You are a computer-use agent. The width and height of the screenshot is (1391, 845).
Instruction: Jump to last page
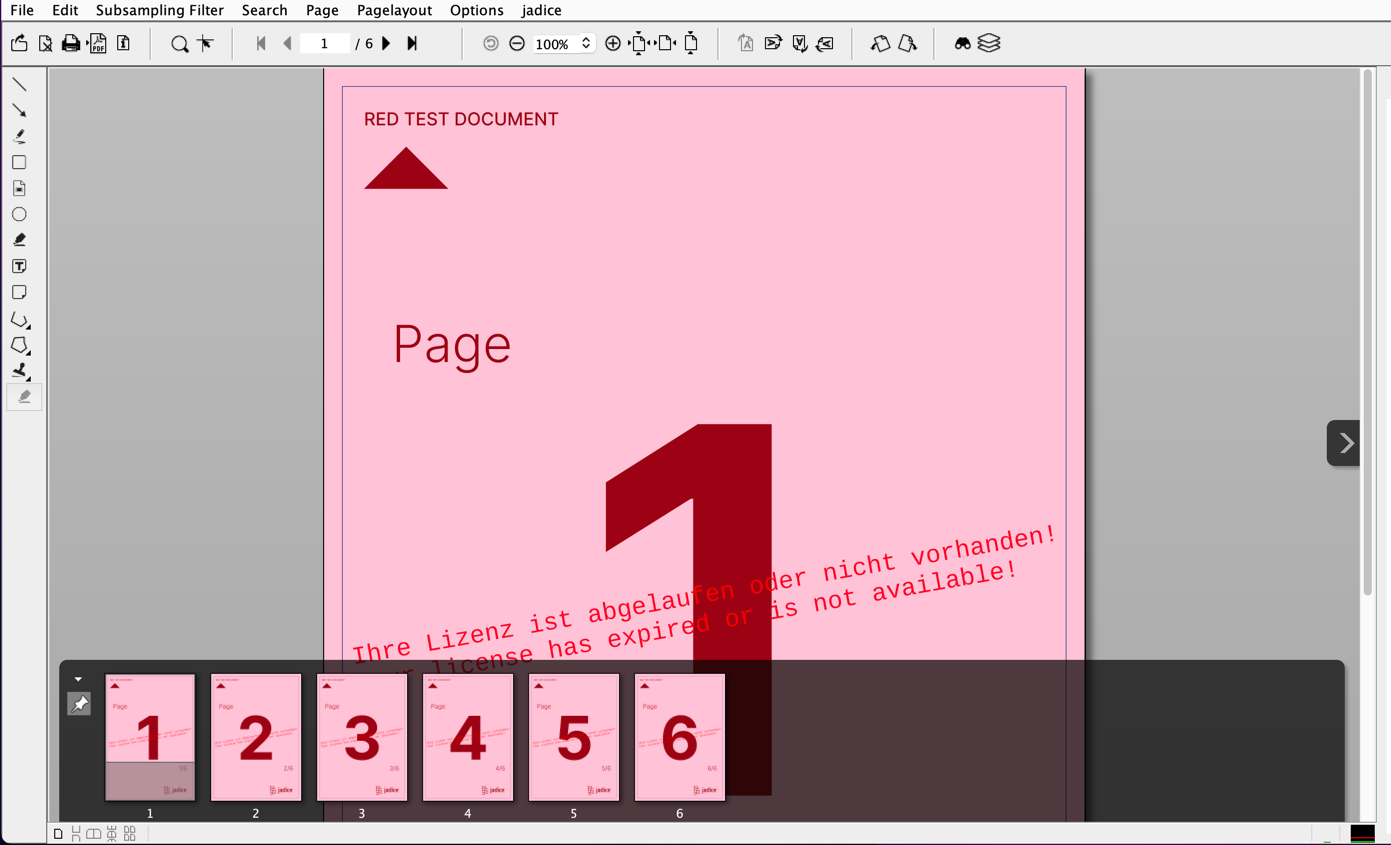pyautogui.click(x=412, y=43)
